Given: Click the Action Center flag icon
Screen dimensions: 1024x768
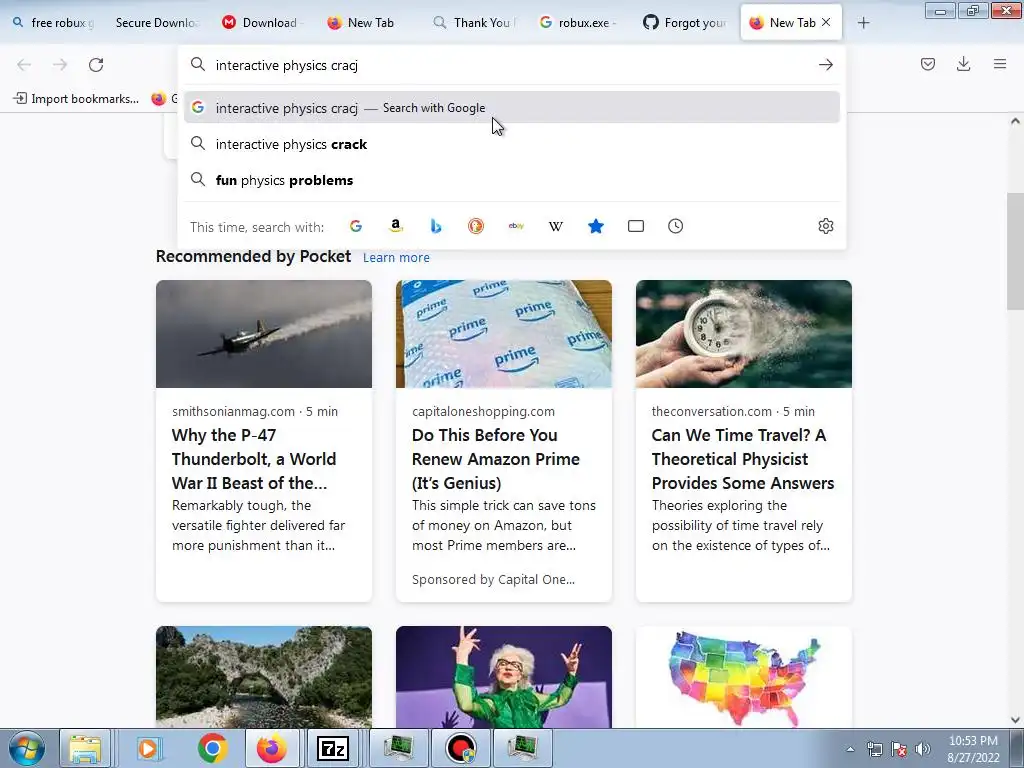Looking at the screenshot, I should pos(899,749).
